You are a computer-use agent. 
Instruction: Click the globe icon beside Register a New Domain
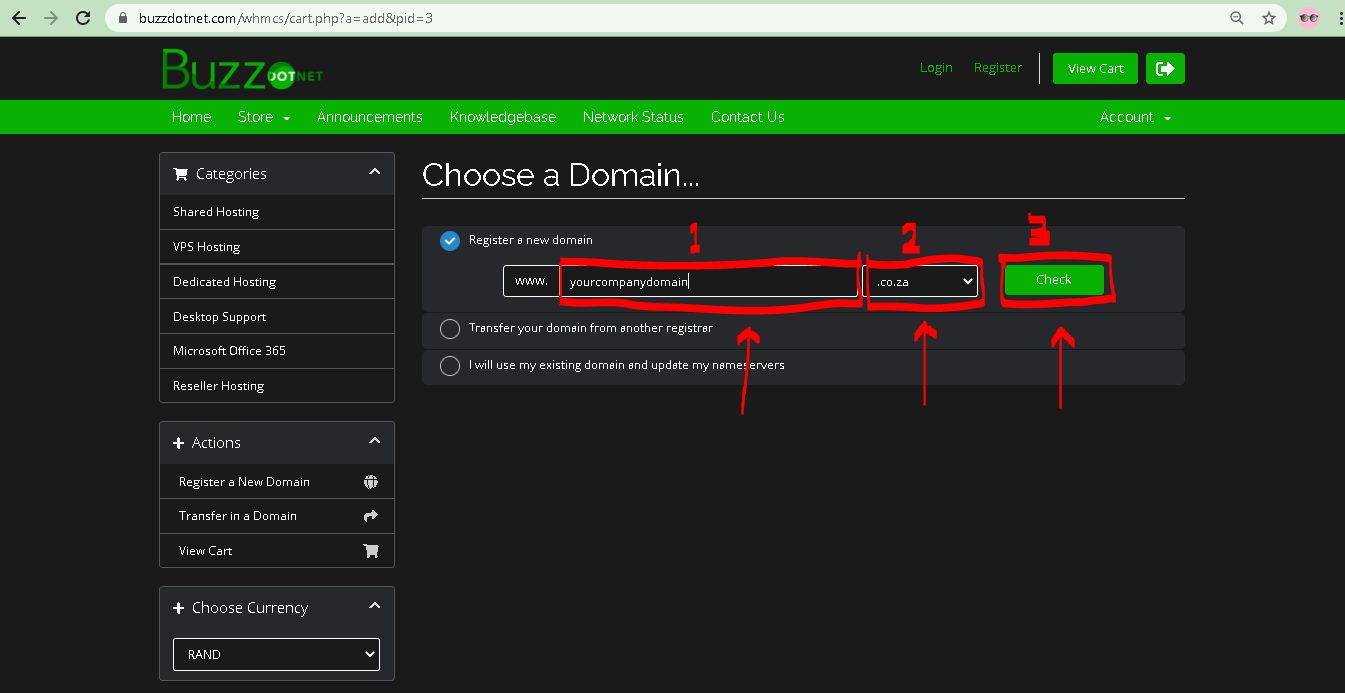371,482
